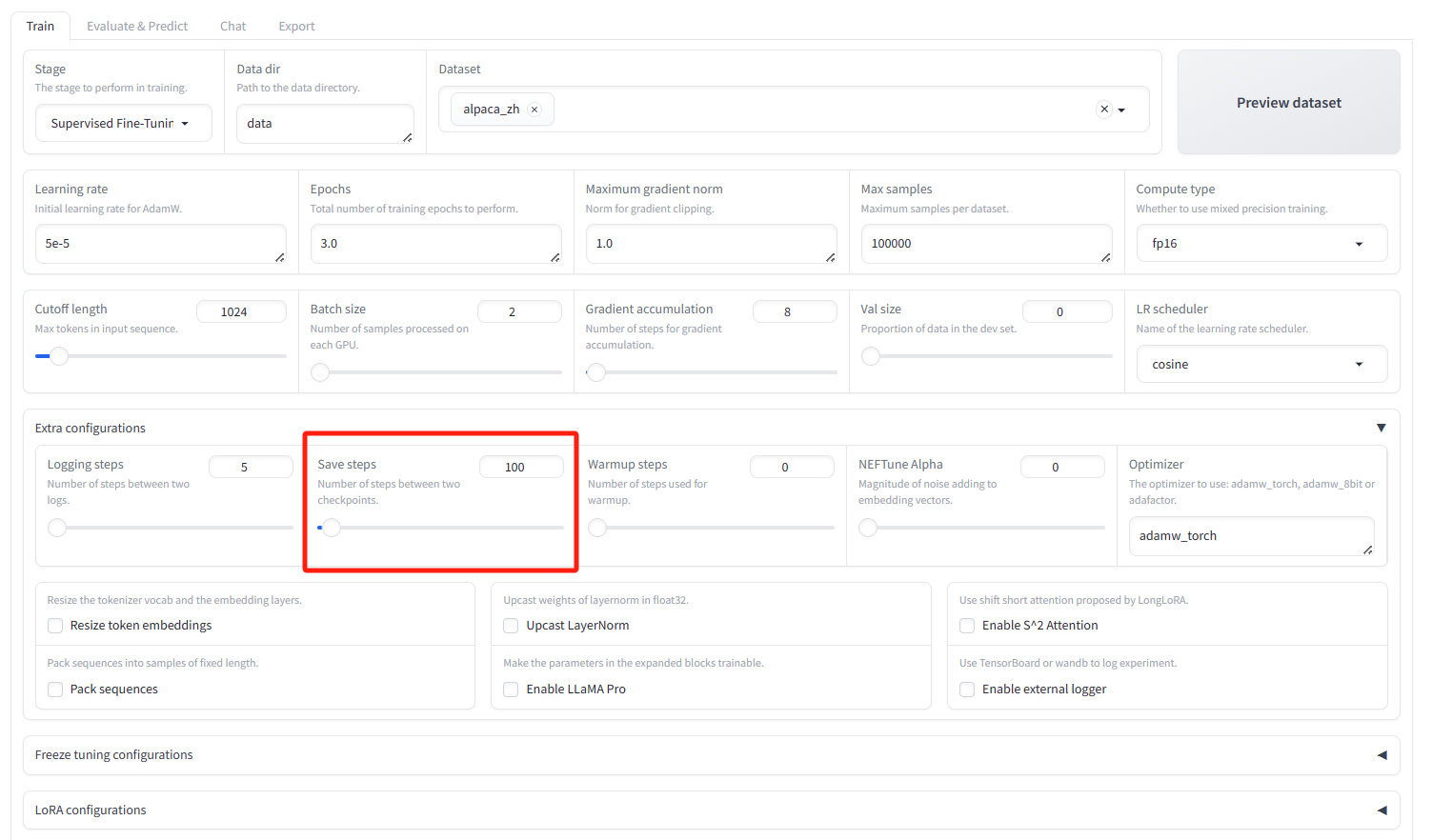Check the Upcast LayerNorm option
The height and width of the screenshot is (840, 1432).
point(511,626)
